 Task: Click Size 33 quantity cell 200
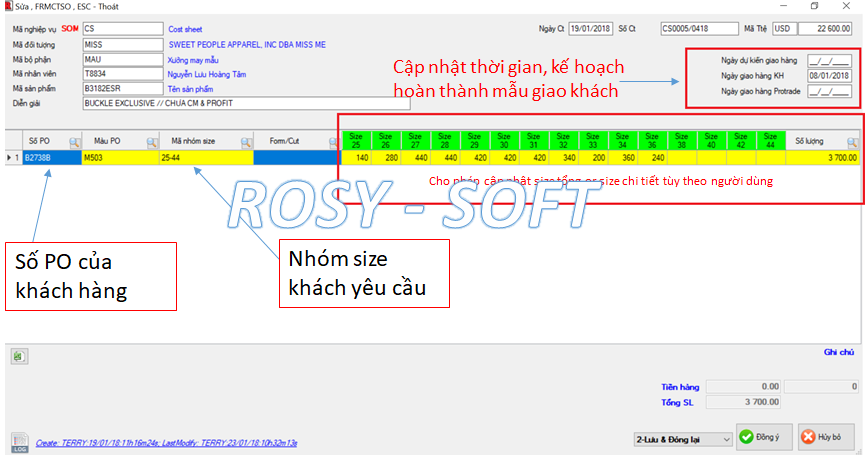pyautogui.click(x=593, y=158)
